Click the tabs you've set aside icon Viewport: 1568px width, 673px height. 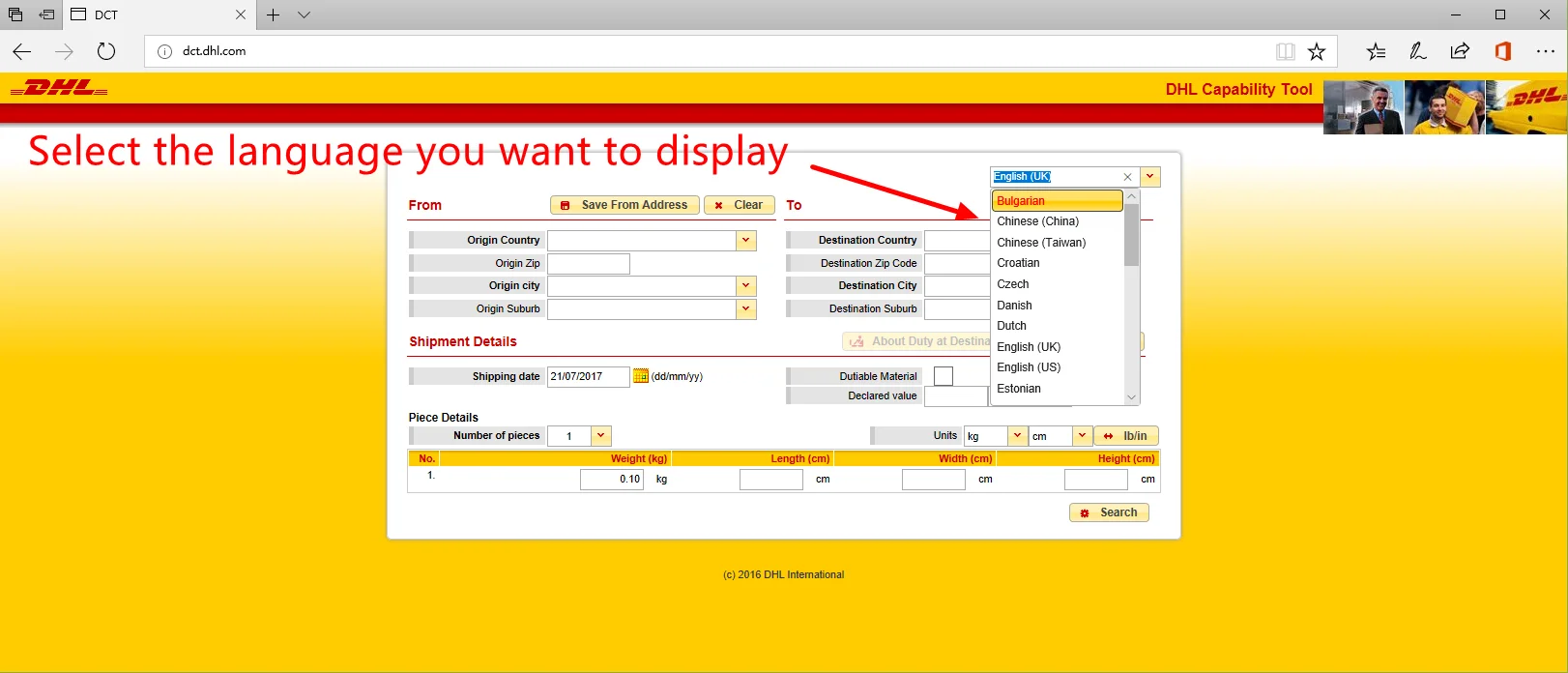(x=15, y=15)
